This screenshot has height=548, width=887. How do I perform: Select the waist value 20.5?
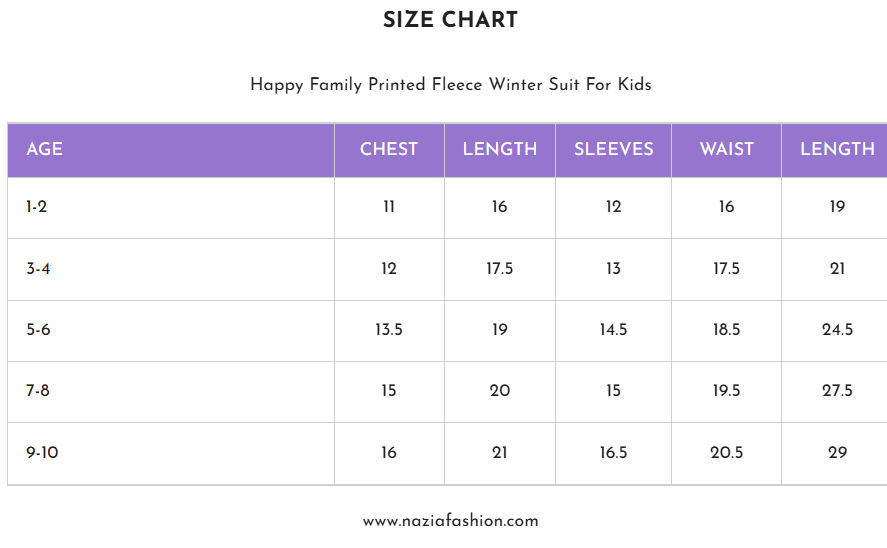coord(726,453)
